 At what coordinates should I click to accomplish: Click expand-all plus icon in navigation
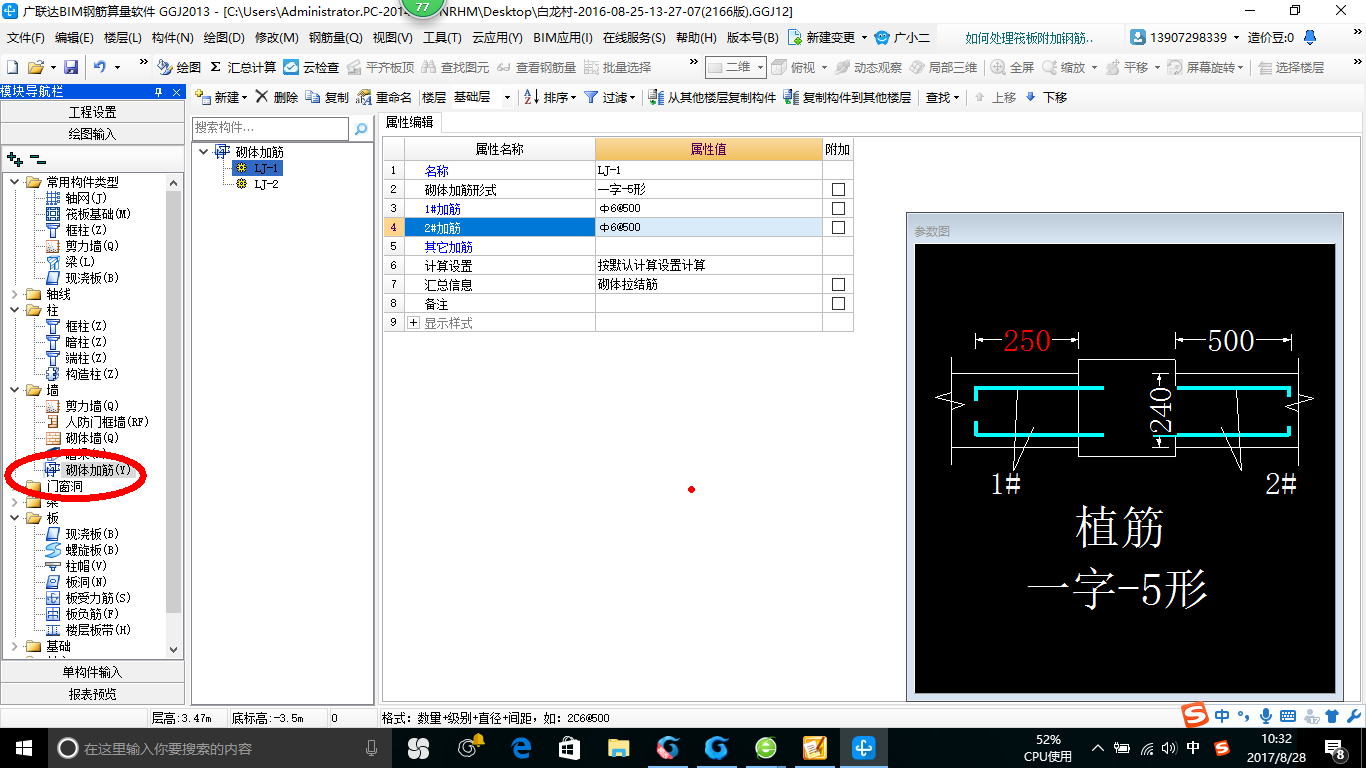14,158
